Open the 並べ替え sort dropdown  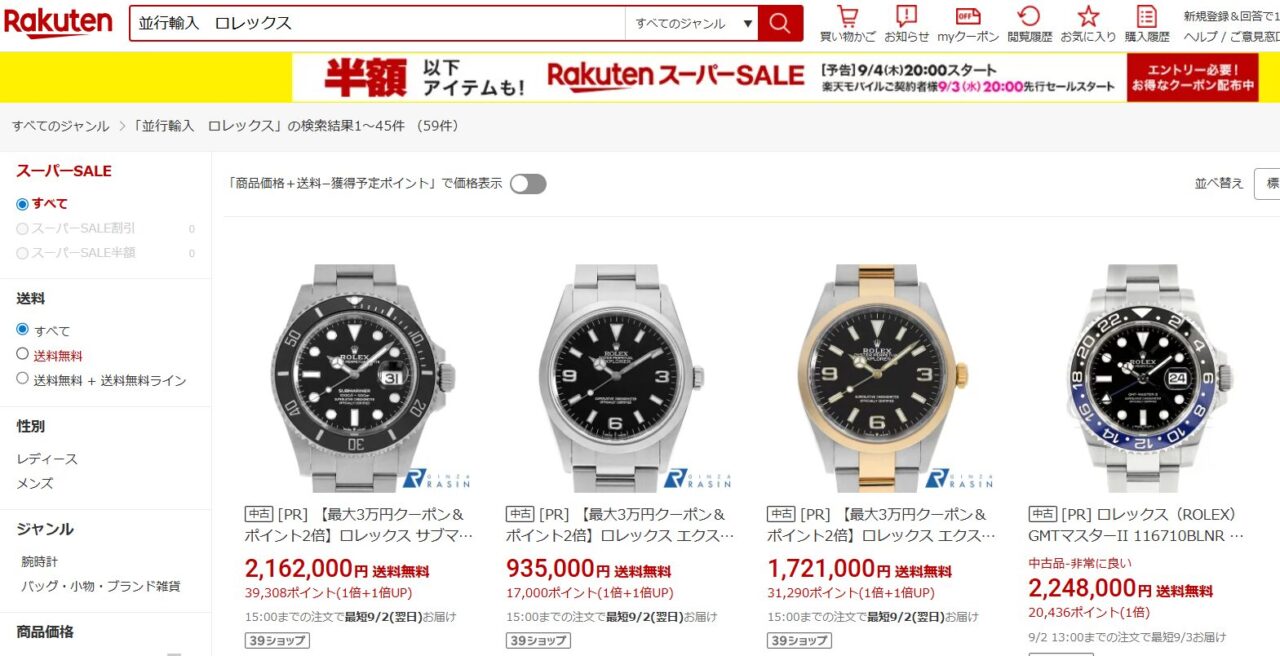point(1267,184)
